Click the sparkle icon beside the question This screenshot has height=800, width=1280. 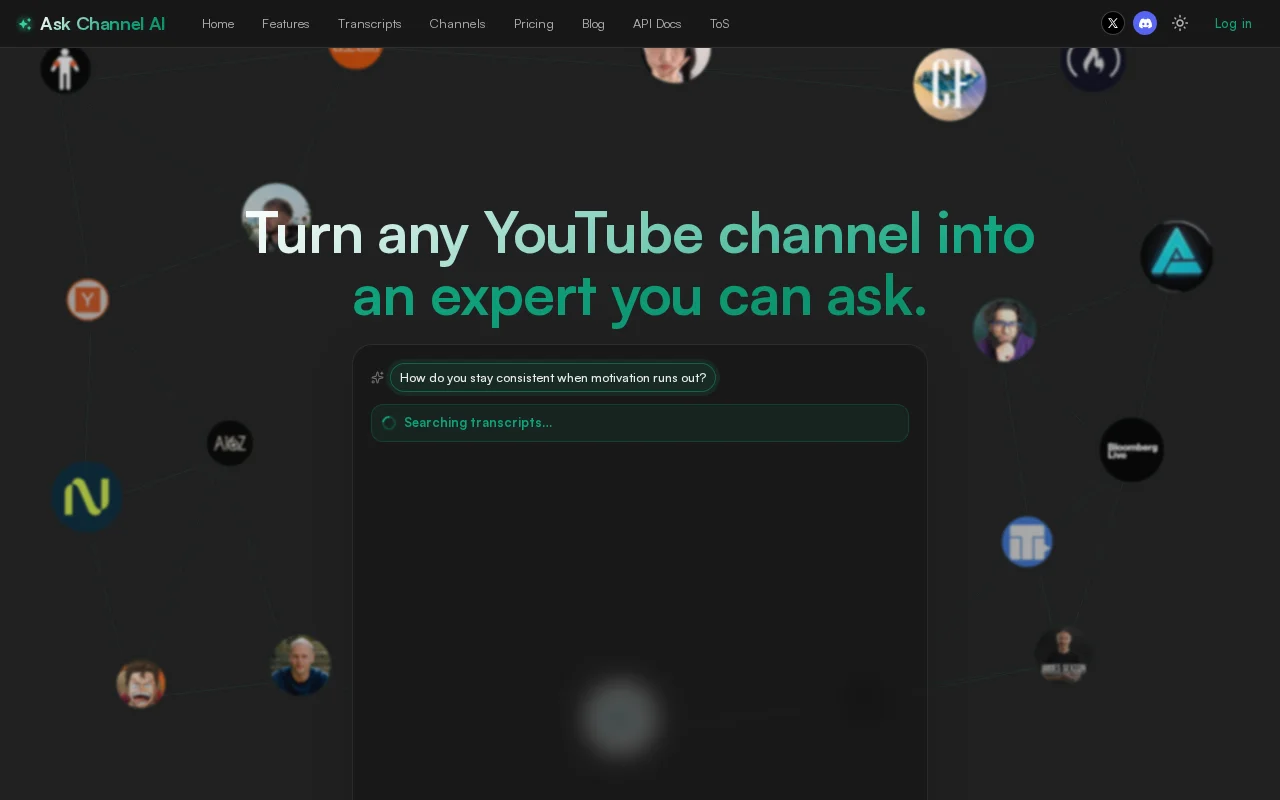click(377, 378)
